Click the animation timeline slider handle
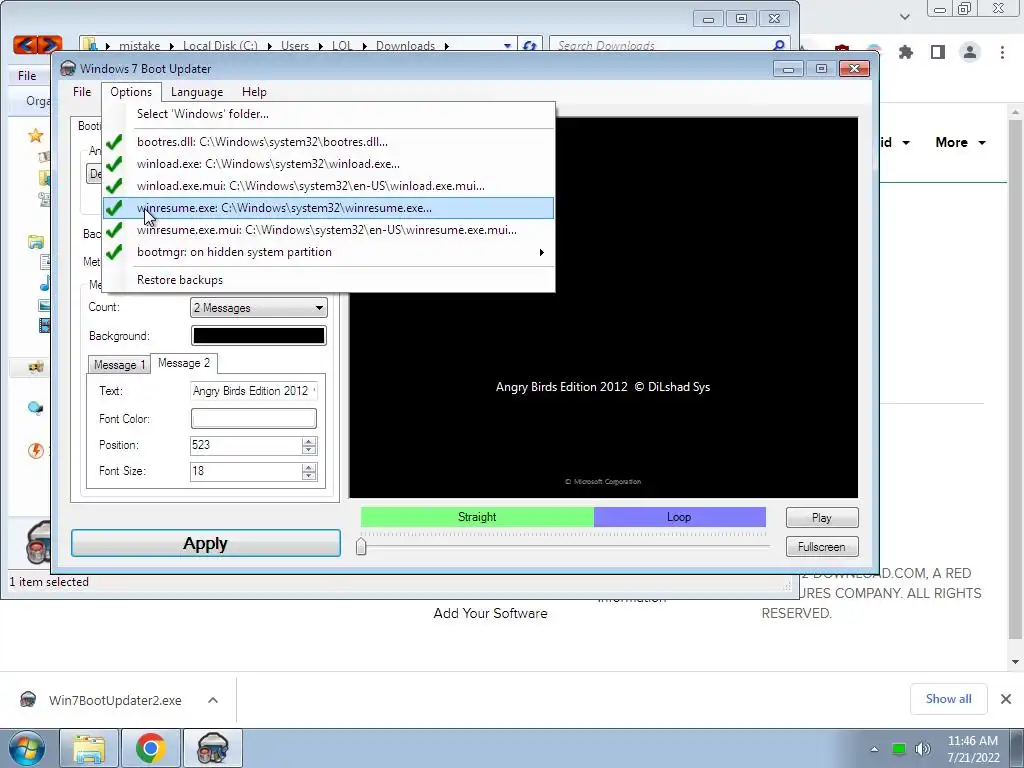 tap(361, 546)
